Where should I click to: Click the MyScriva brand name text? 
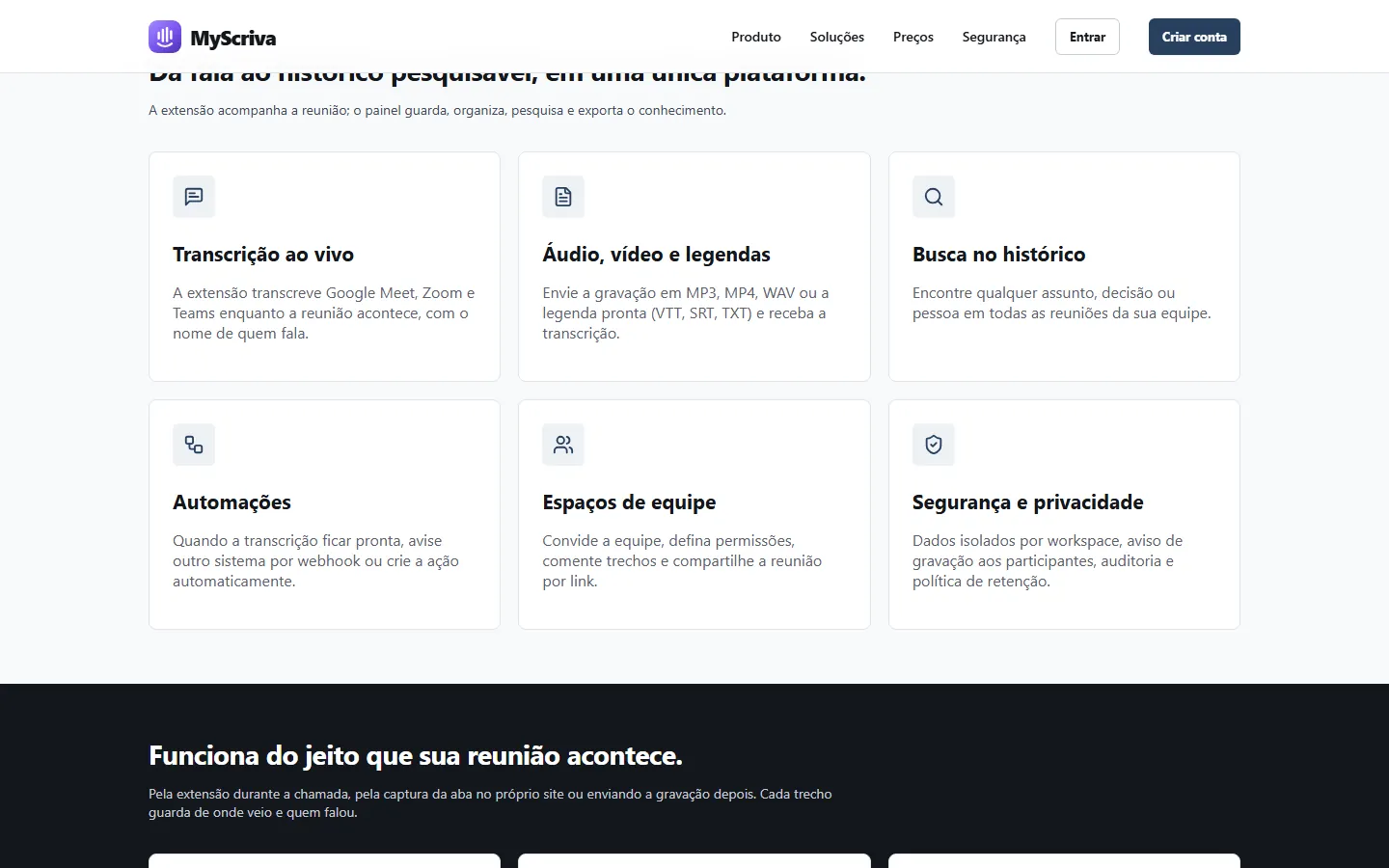coord(233,38)
